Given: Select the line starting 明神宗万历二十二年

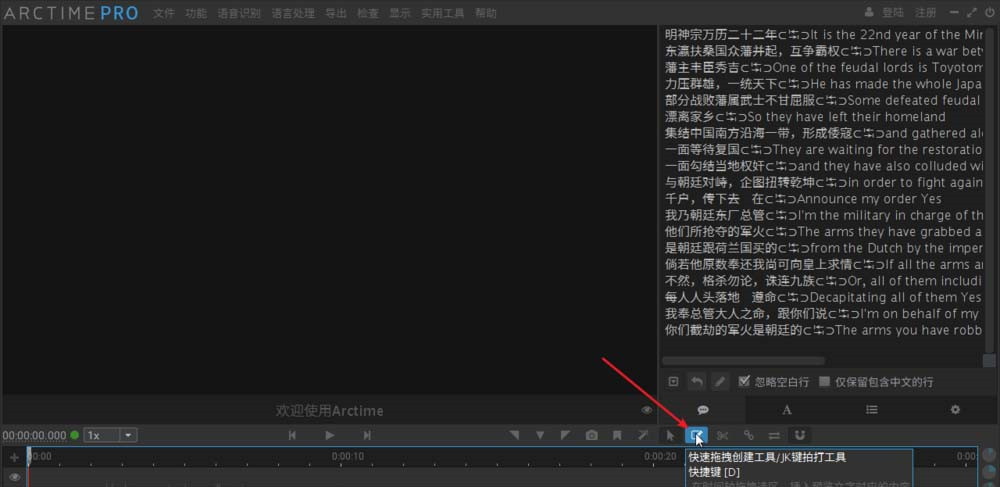Looking at the screenshot, I should click(823, 34).
